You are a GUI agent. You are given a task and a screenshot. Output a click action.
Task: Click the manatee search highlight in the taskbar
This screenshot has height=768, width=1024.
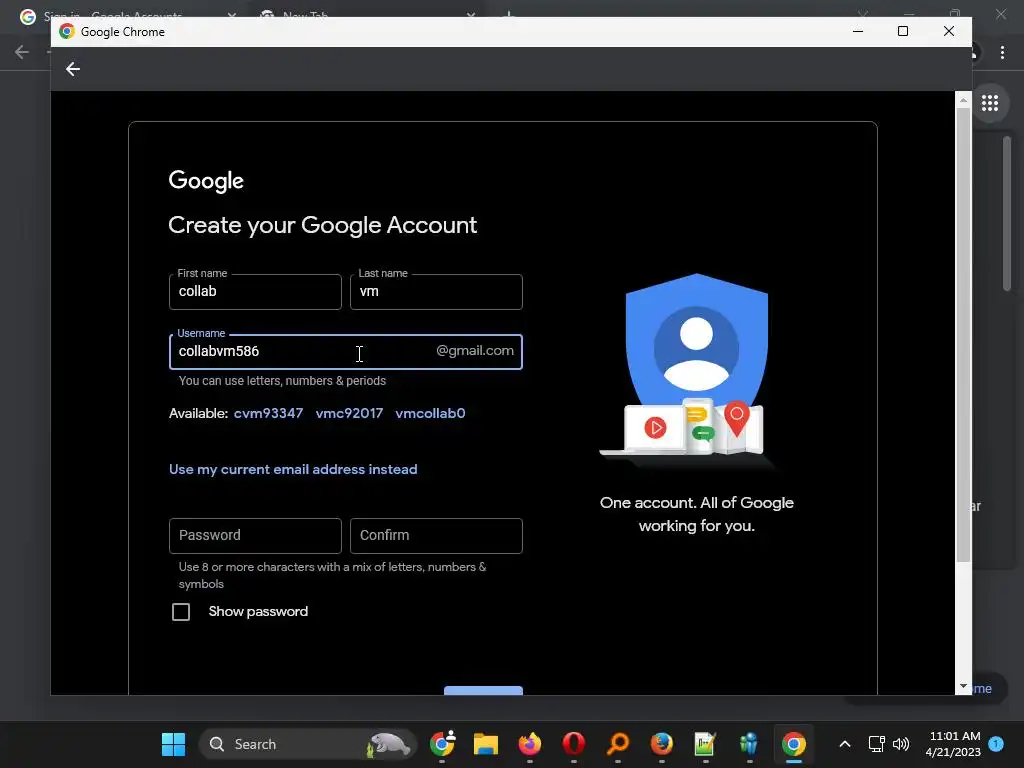tap(389, 744)
